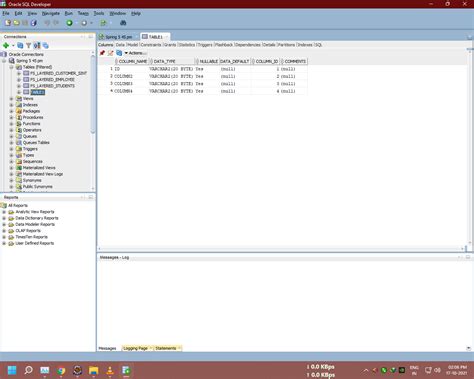The image size is (474, 379).
Task: Click the Refresh connections icon
Action: [x=20, y=45]
